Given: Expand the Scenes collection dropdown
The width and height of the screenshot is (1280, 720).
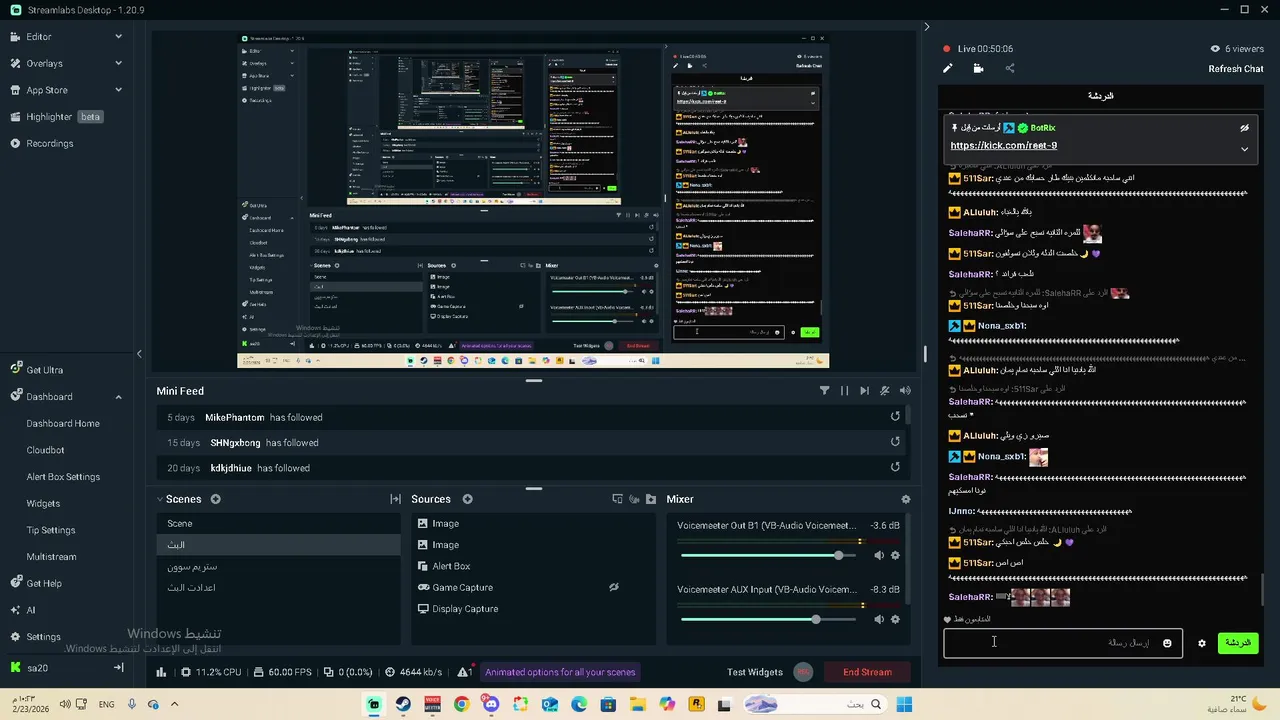Looking at the screenshot, I should [160, 499].
